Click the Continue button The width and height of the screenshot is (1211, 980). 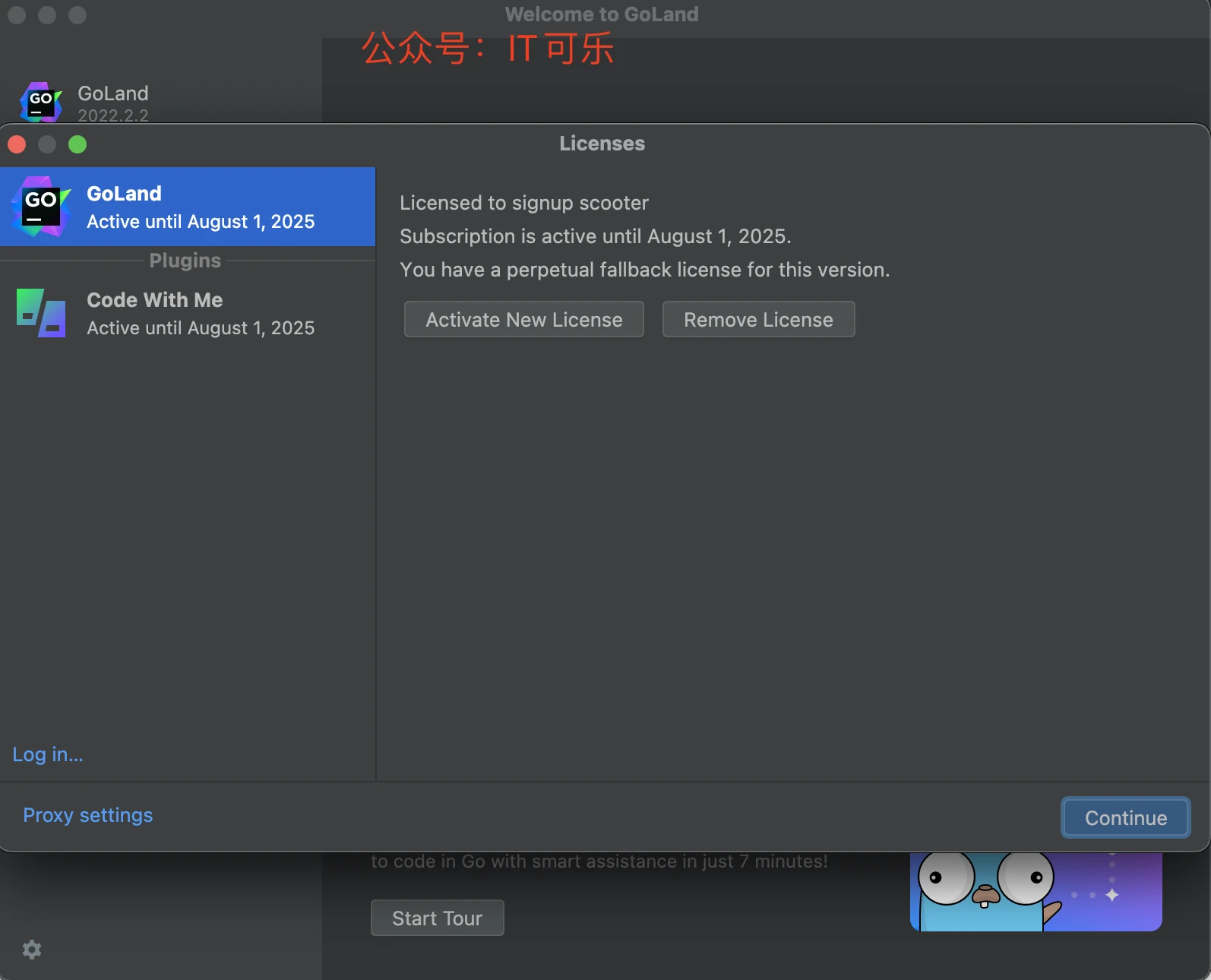point(1126,817)
